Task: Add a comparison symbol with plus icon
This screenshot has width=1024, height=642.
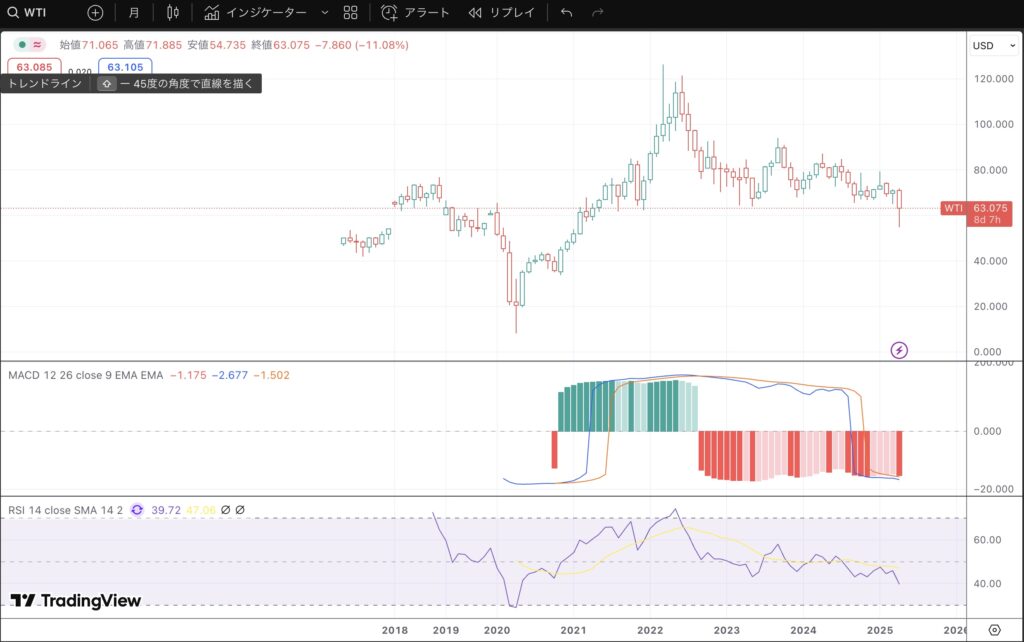Action: [x=95, y=12]
